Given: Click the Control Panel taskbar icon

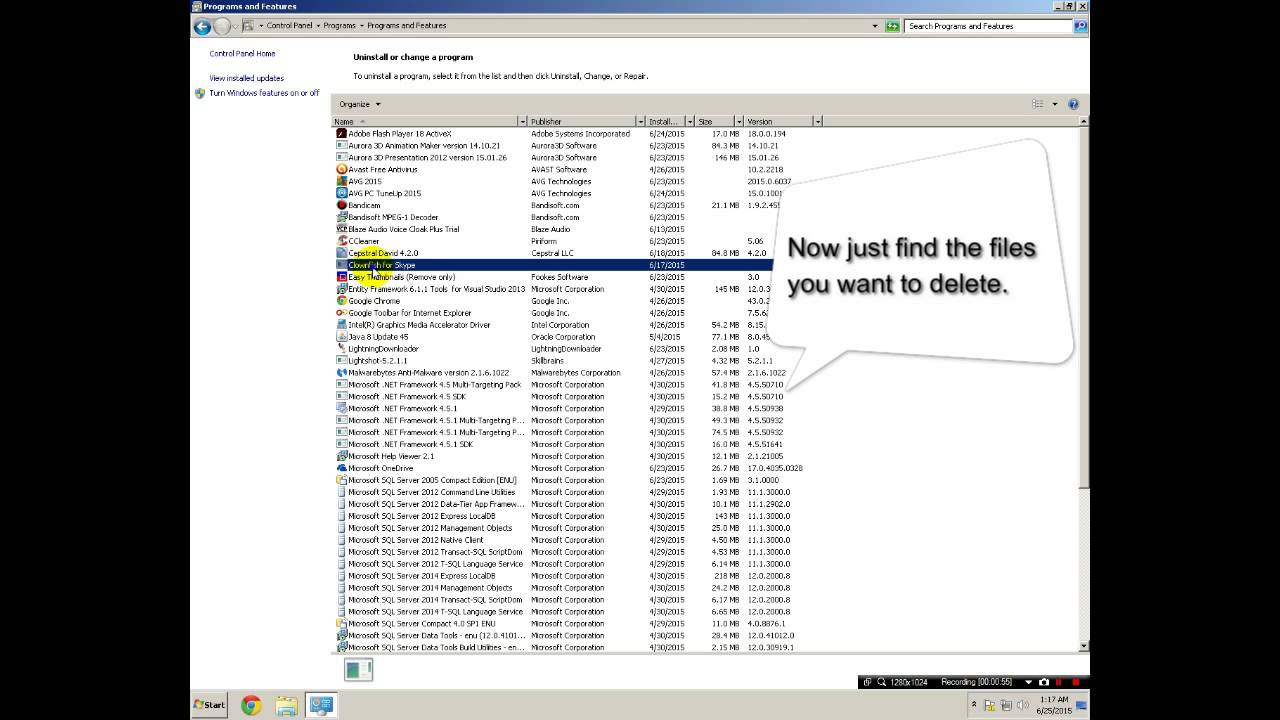Looking at the screenshot, I should (321, 706).
